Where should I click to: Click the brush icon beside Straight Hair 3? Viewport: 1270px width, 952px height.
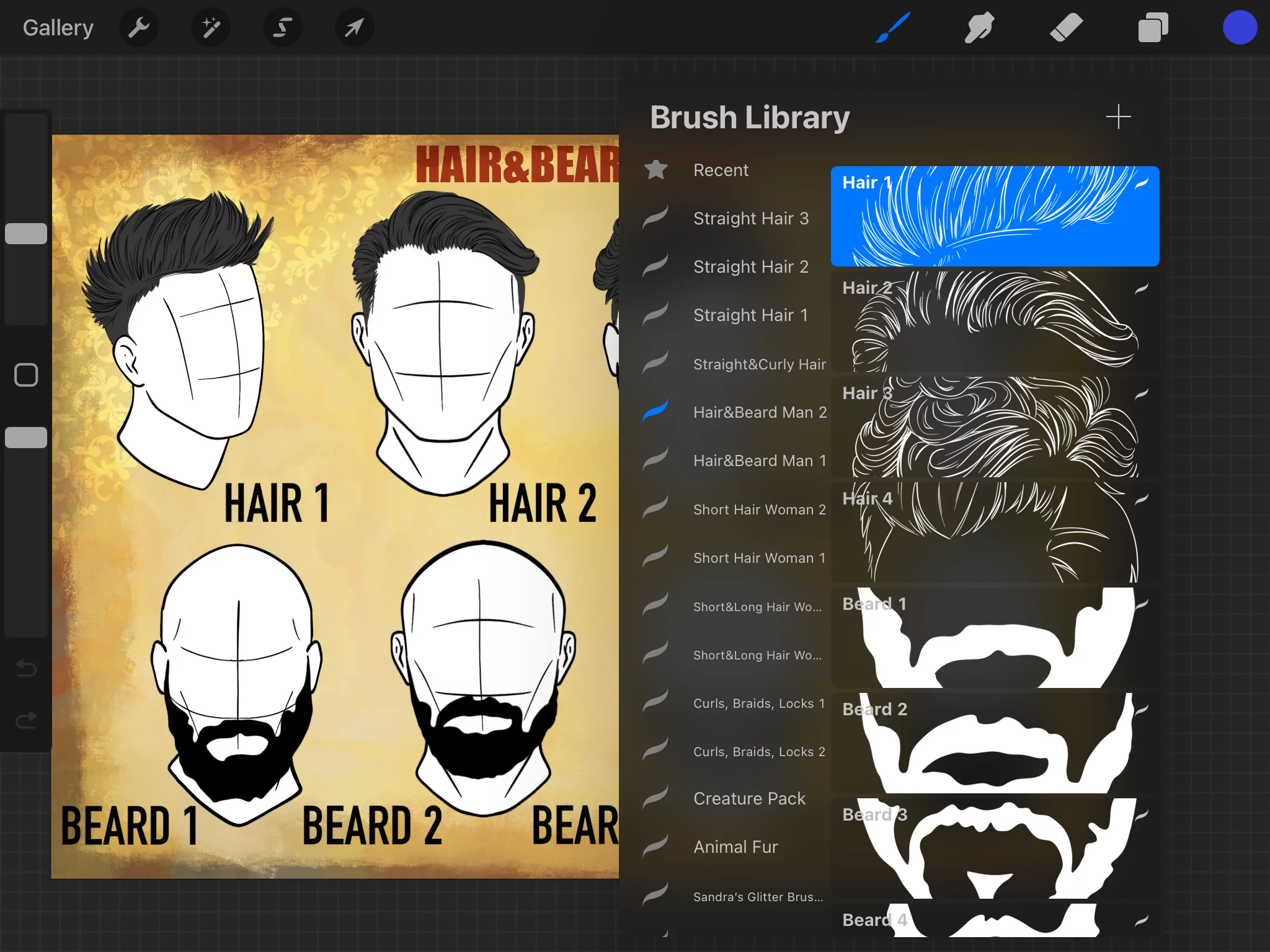(x=655, y=217)
